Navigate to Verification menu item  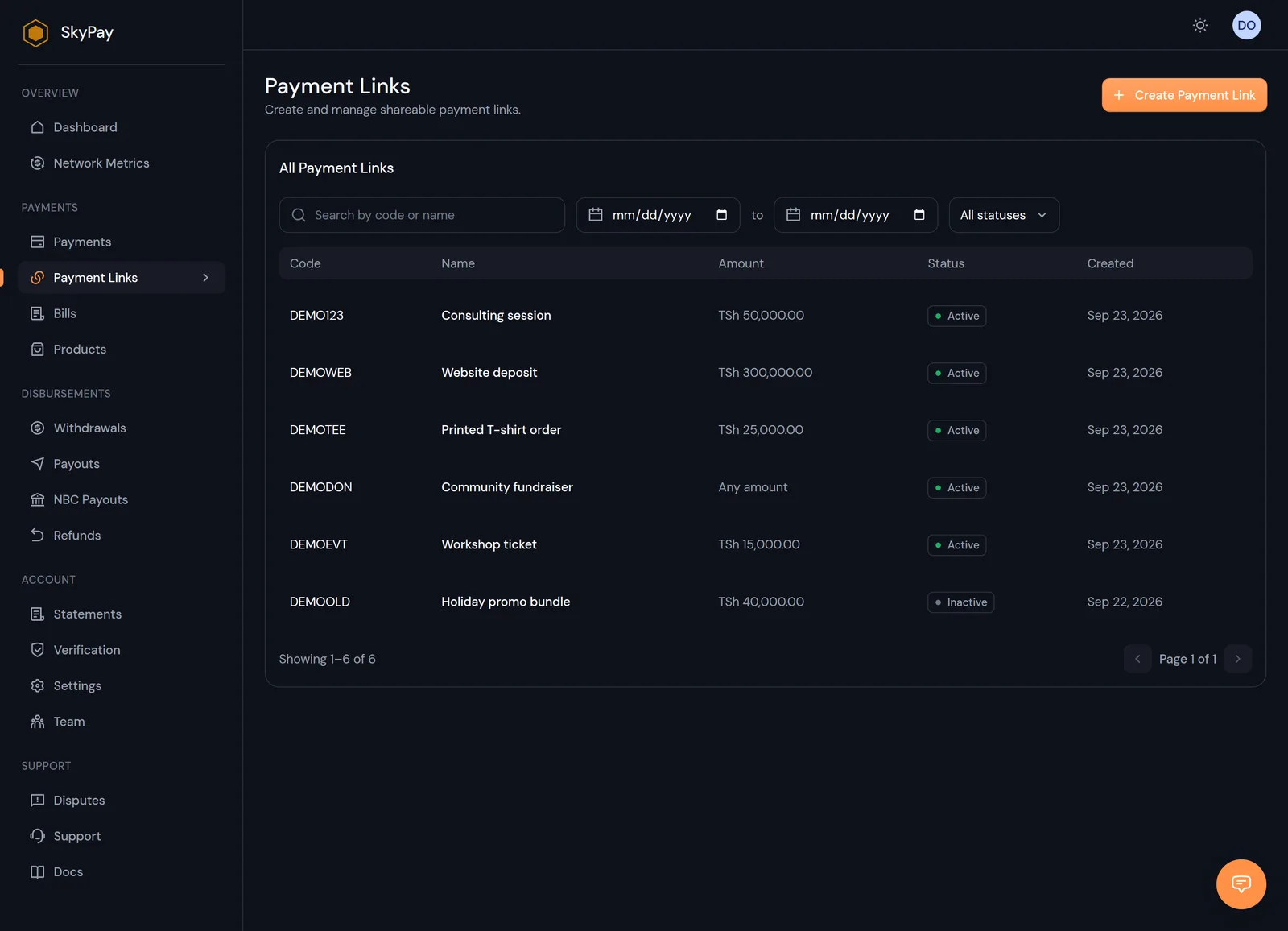tap(122, 649)
